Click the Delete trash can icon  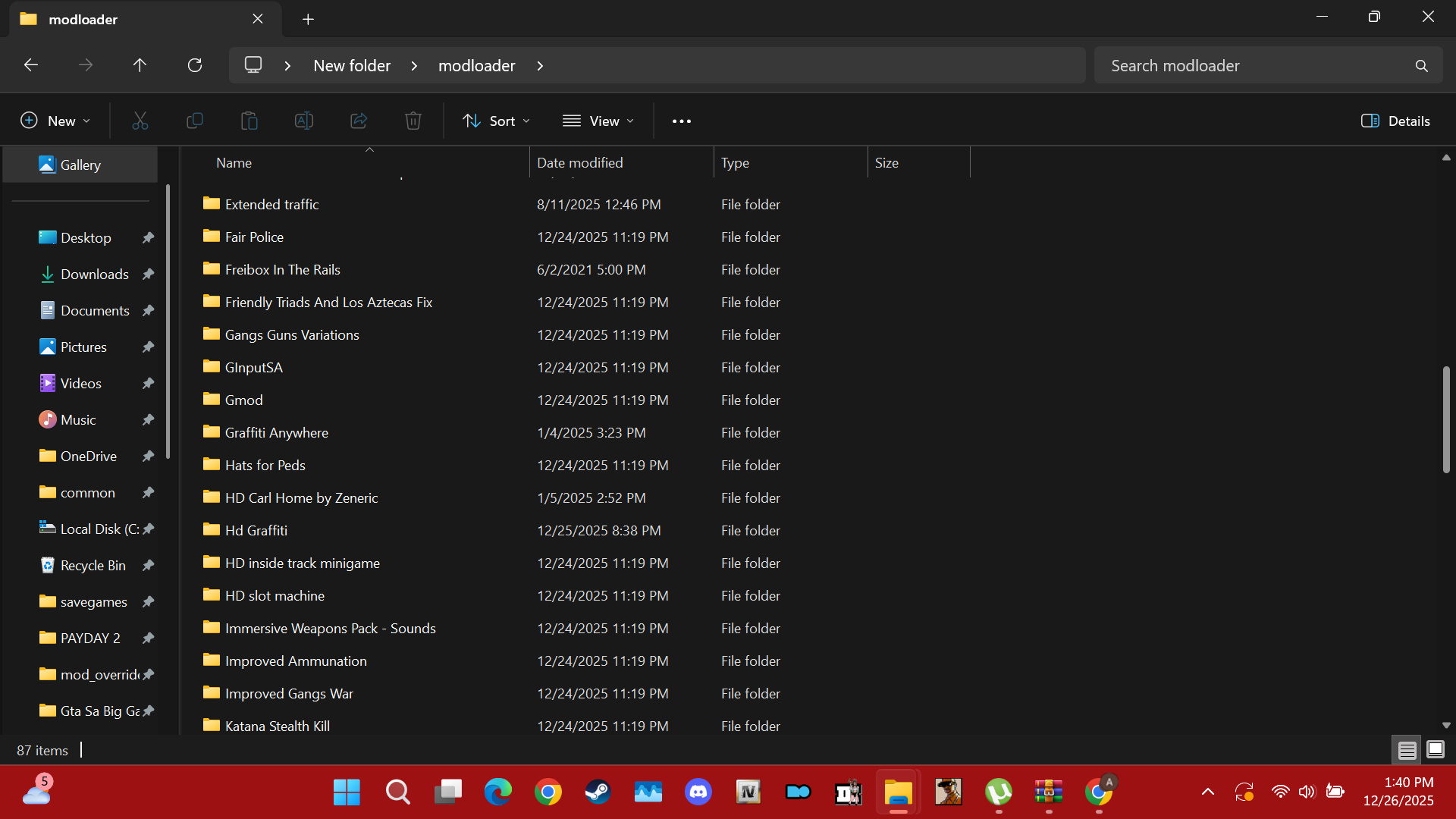point(413,121)
